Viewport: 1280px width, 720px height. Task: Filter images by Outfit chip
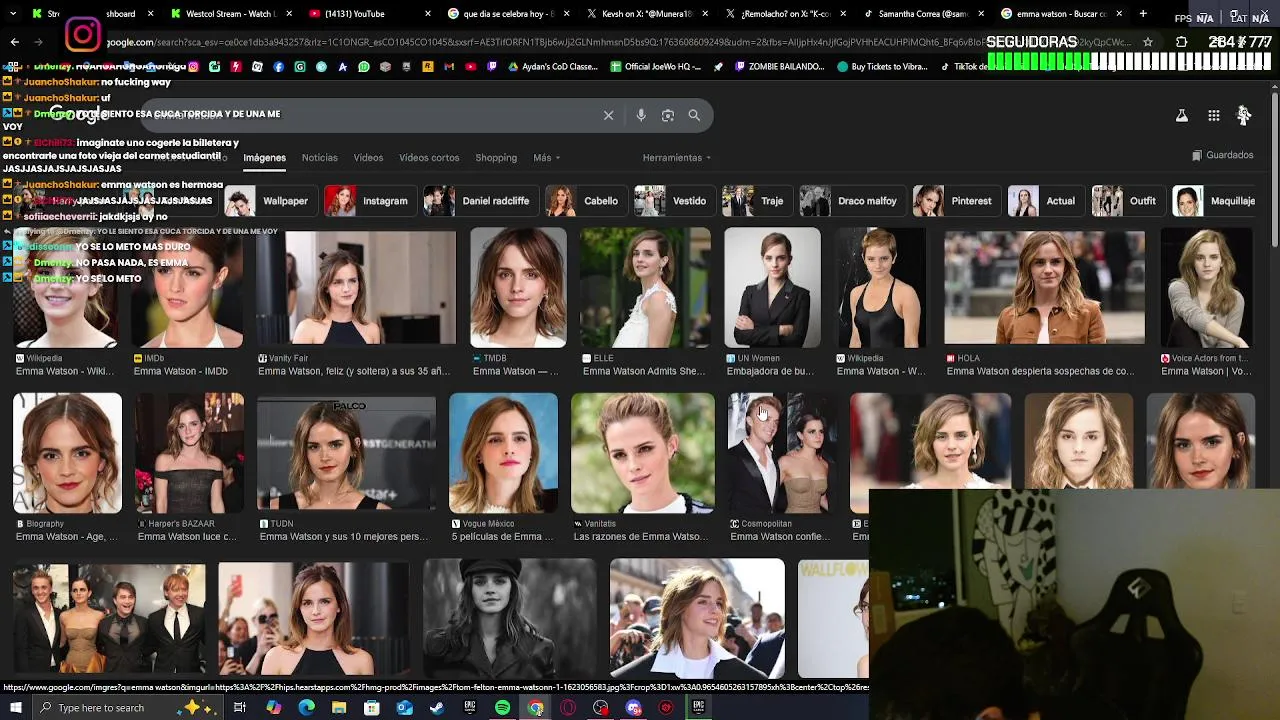pos(1128,201)
